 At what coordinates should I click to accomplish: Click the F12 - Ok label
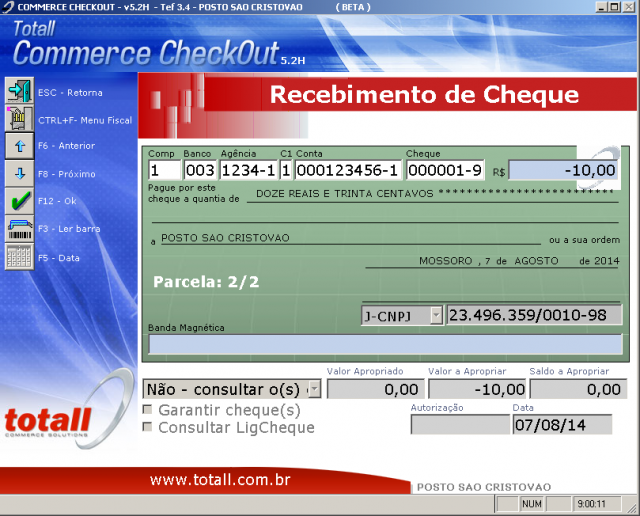click(57, 201)
